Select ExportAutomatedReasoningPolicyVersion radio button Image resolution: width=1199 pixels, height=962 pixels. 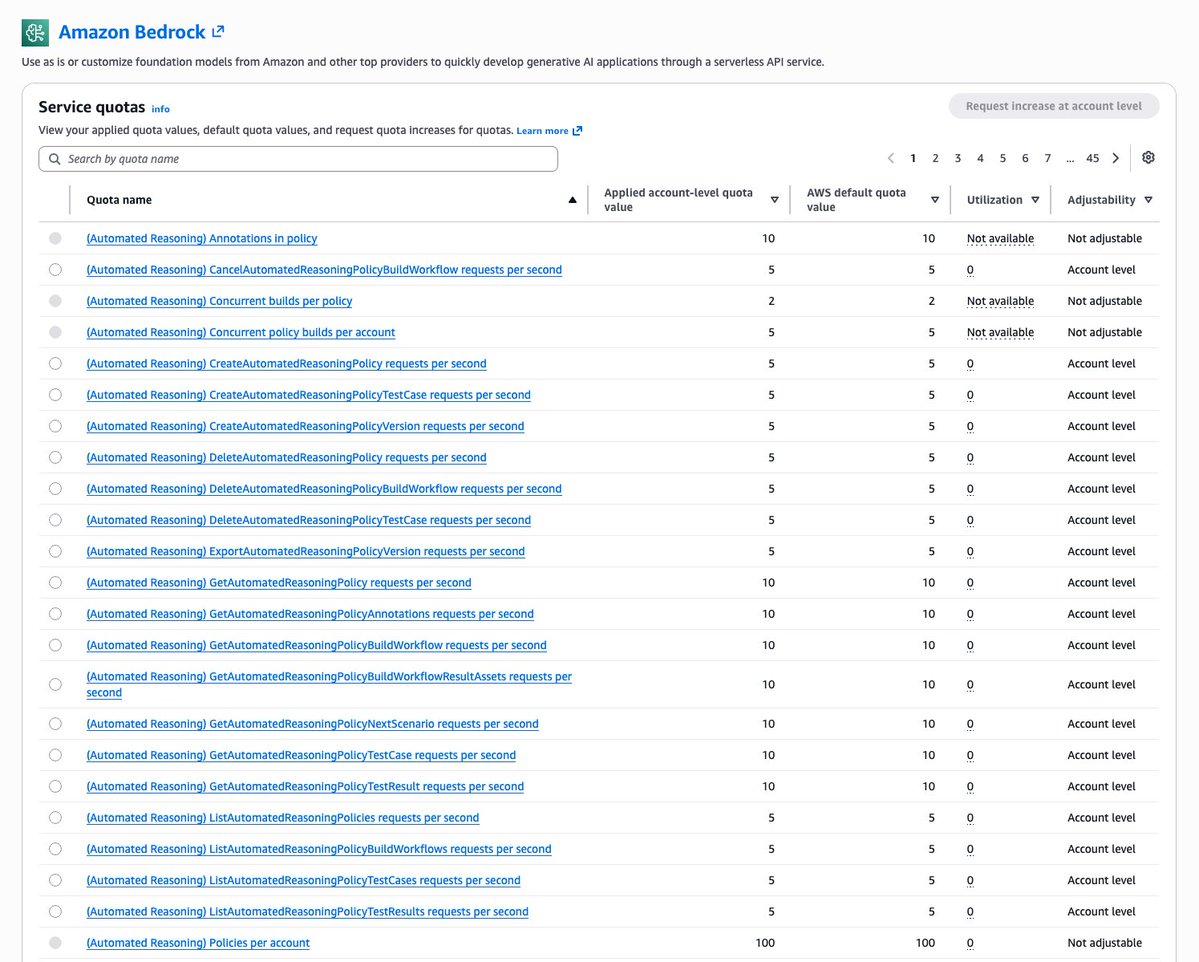coord(55,551)
